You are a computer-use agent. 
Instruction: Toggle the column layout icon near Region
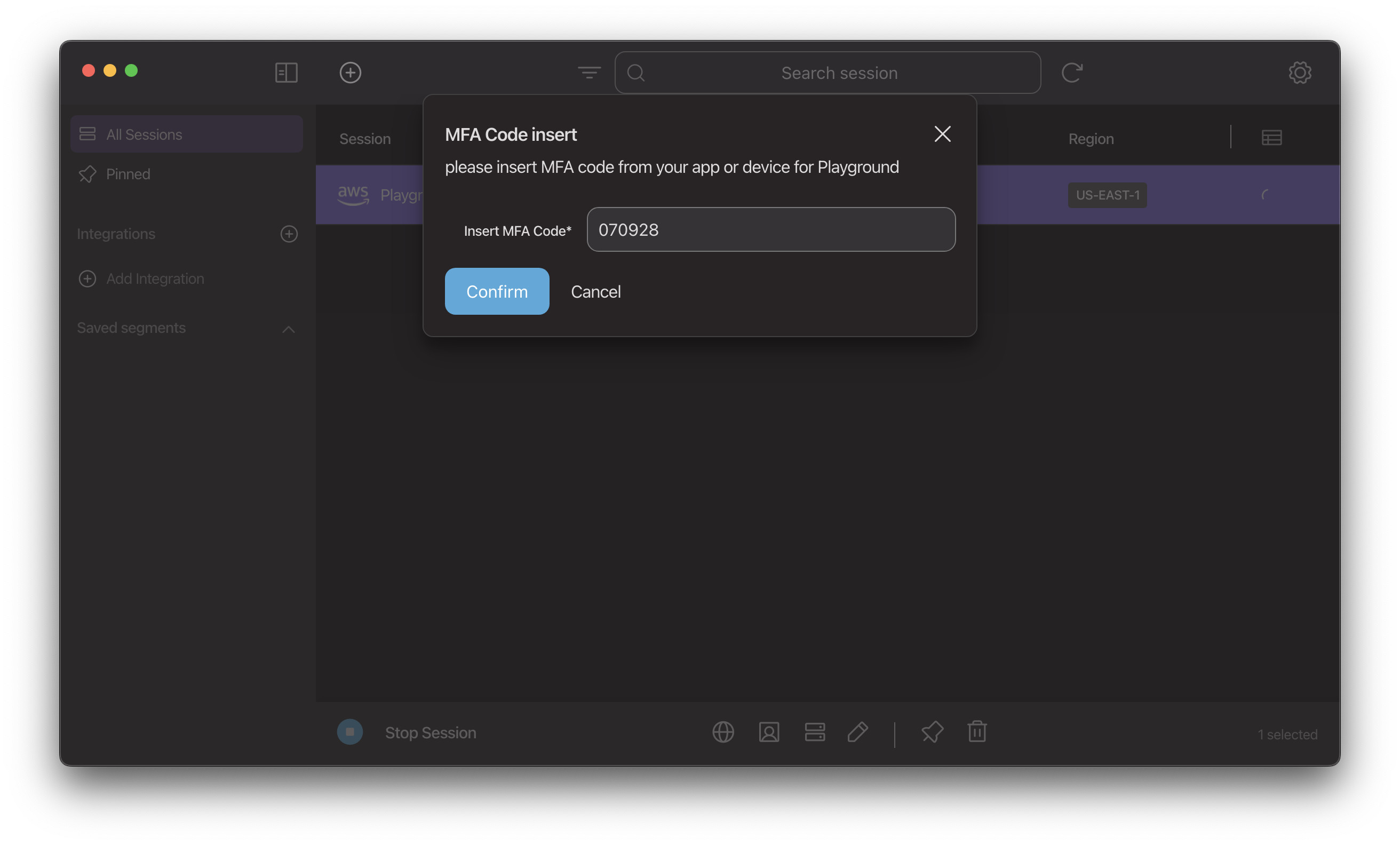pos(1272,137)
